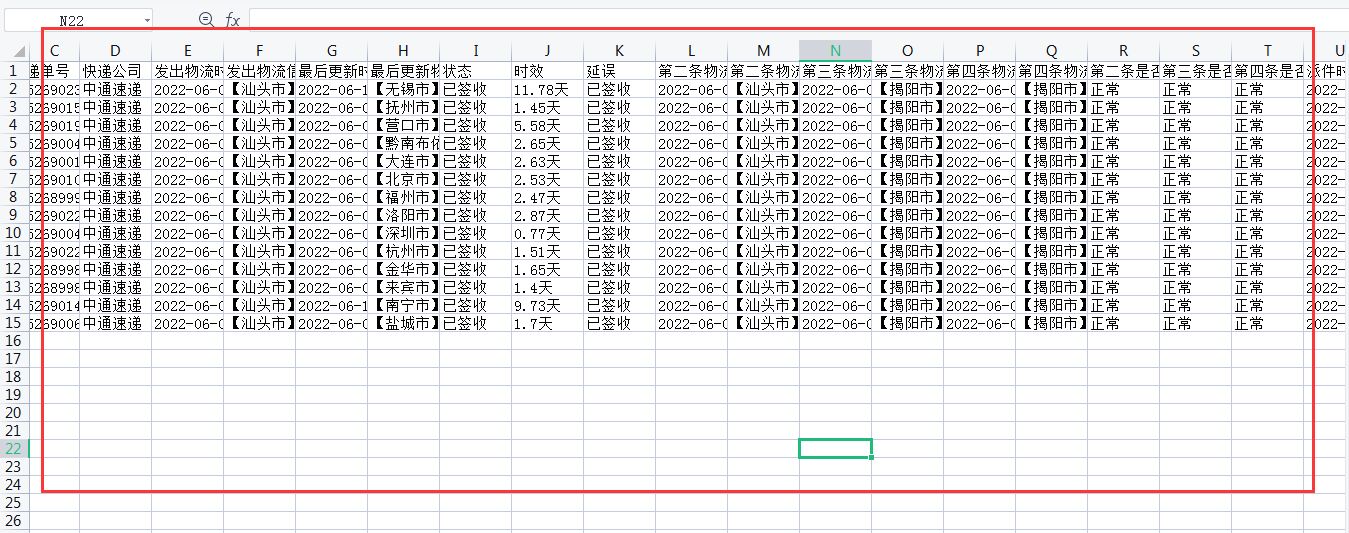Select cell with 1.65天
The height and width of the screenshot is (533, 1349).
(x=548, y=269)
